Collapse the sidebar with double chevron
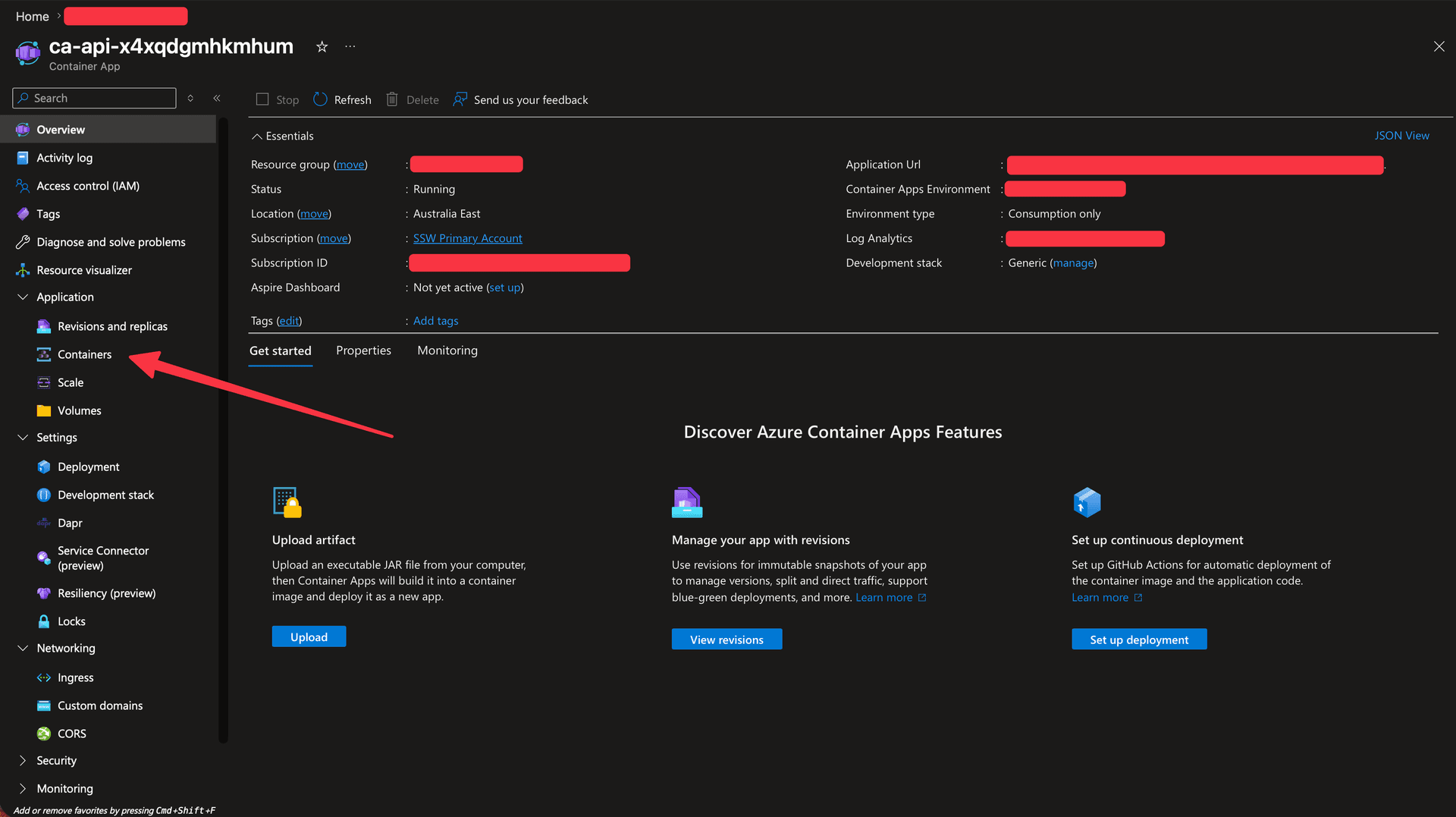The image size is (1456, 817). coord(217,98)
